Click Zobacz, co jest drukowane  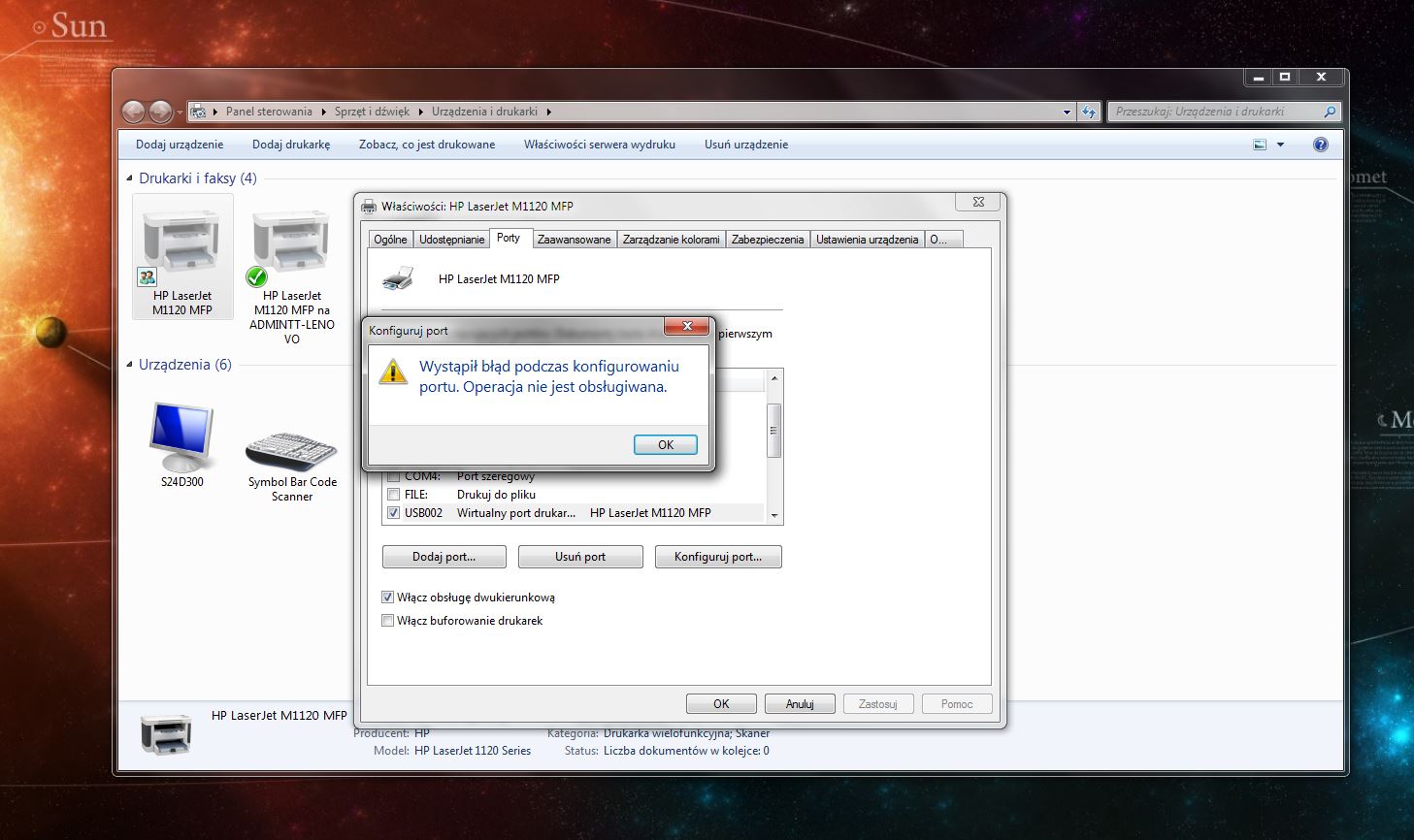click(x=427, y=145)
